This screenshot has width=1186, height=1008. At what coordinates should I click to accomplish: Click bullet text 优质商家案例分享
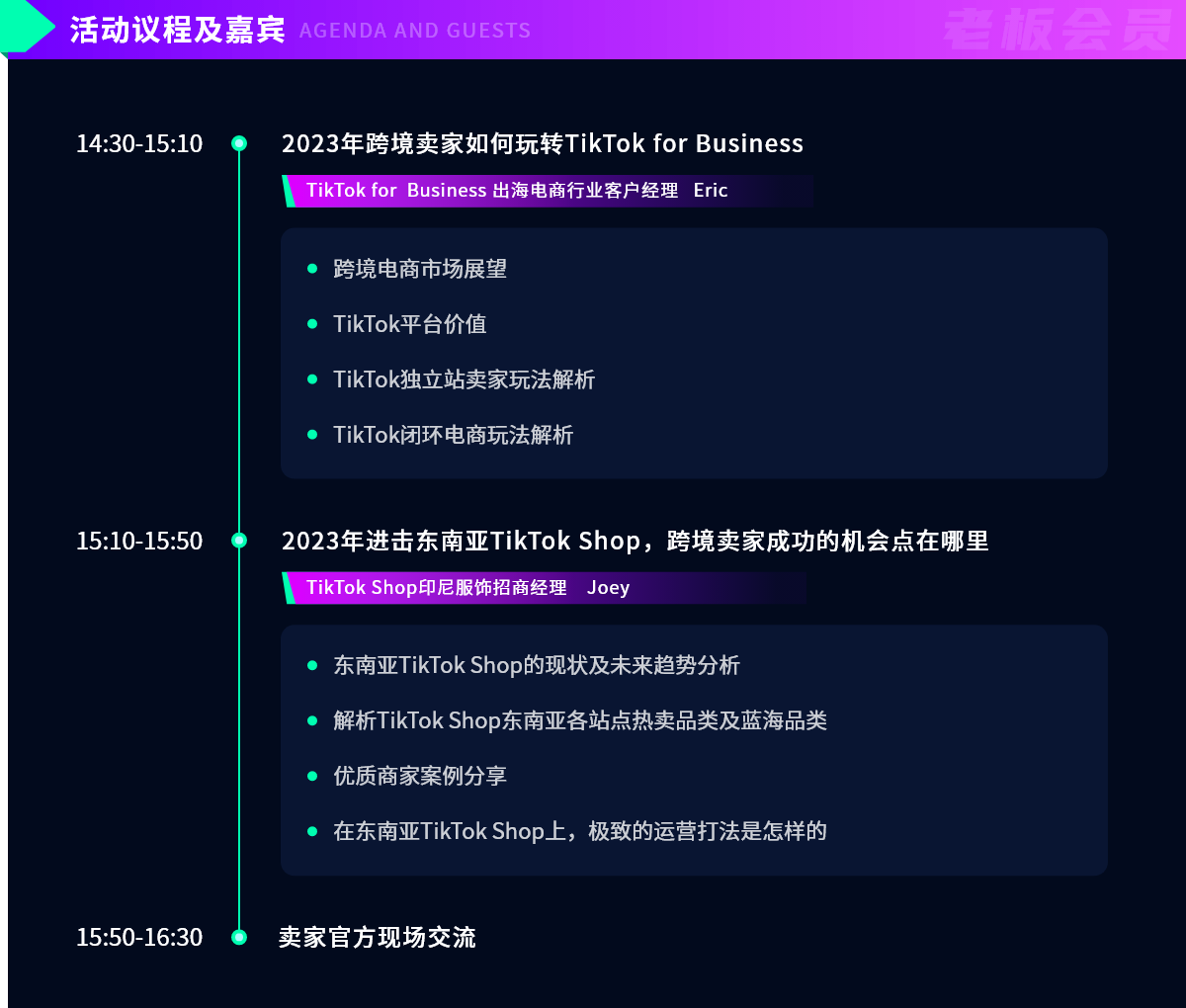tap(420, 776)
